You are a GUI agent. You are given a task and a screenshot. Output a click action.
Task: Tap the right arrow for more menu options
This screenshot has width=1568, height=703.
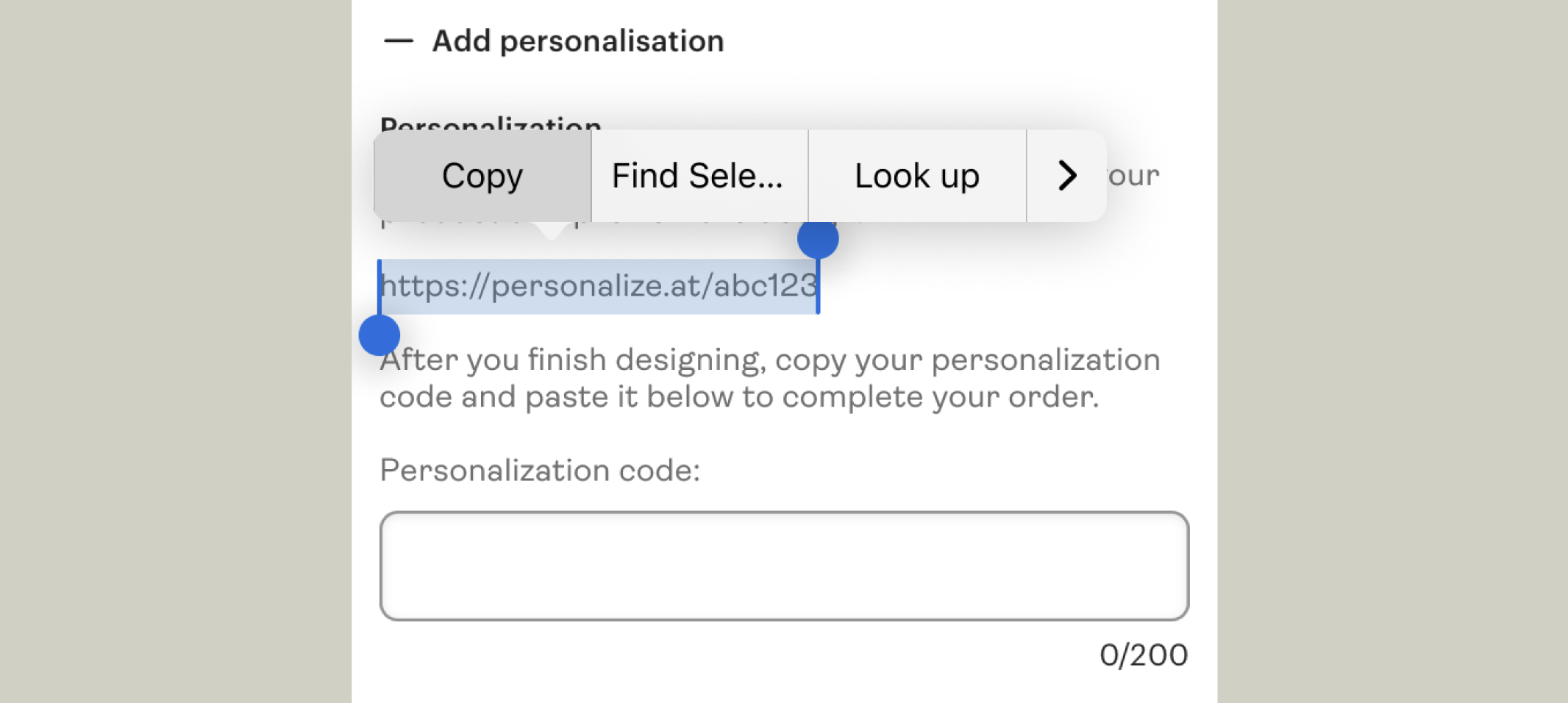tap(1066, 175)
